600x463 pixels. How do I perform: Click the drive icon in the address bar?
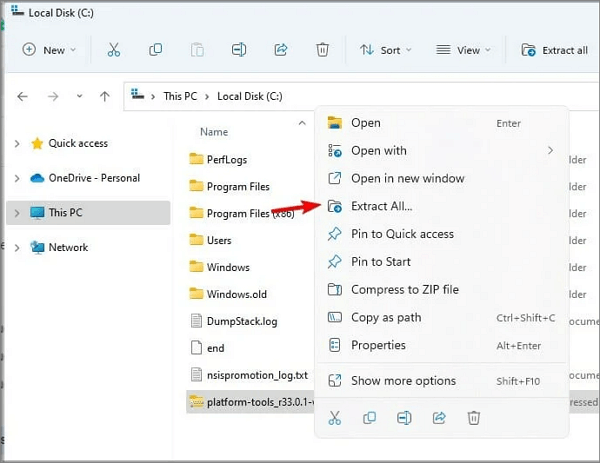click(137, 94)
